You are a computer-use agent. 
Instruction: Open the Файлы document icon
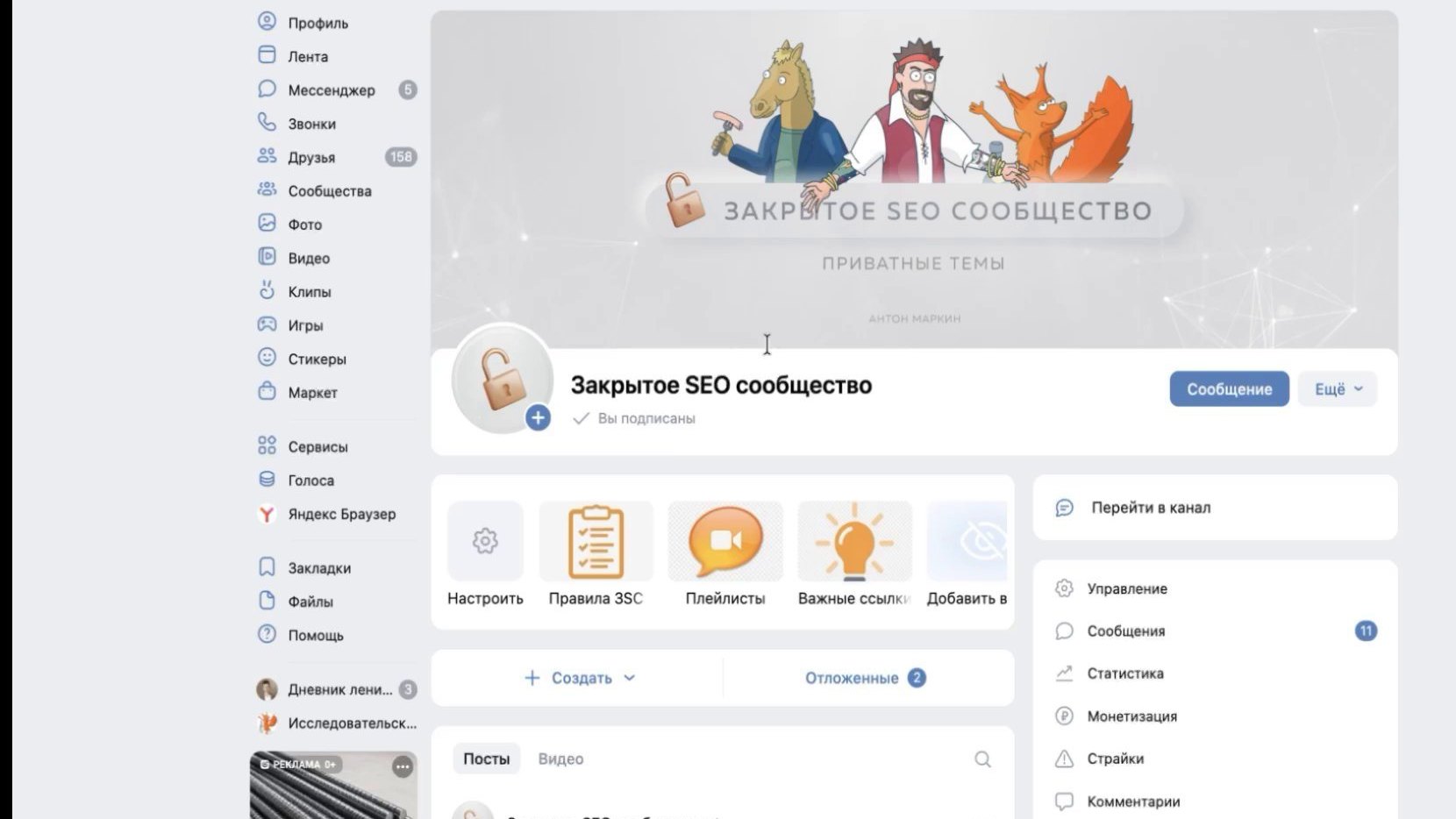pyautogui.click(x=267, y=600)
